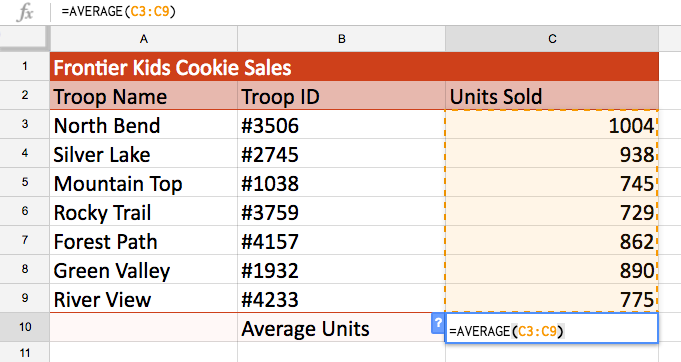Click the fx function icon

click(x=25, y=12)
